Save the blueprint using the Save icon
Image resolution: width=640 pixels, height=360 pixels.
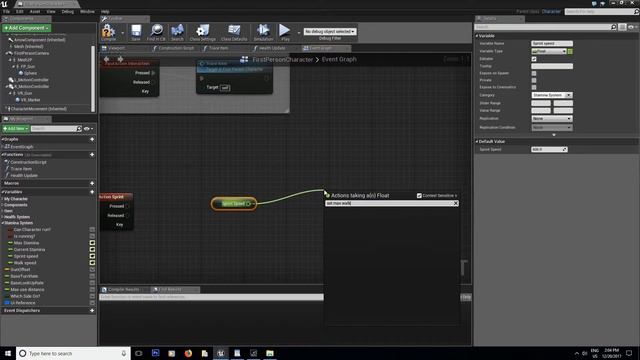[136, 32]
